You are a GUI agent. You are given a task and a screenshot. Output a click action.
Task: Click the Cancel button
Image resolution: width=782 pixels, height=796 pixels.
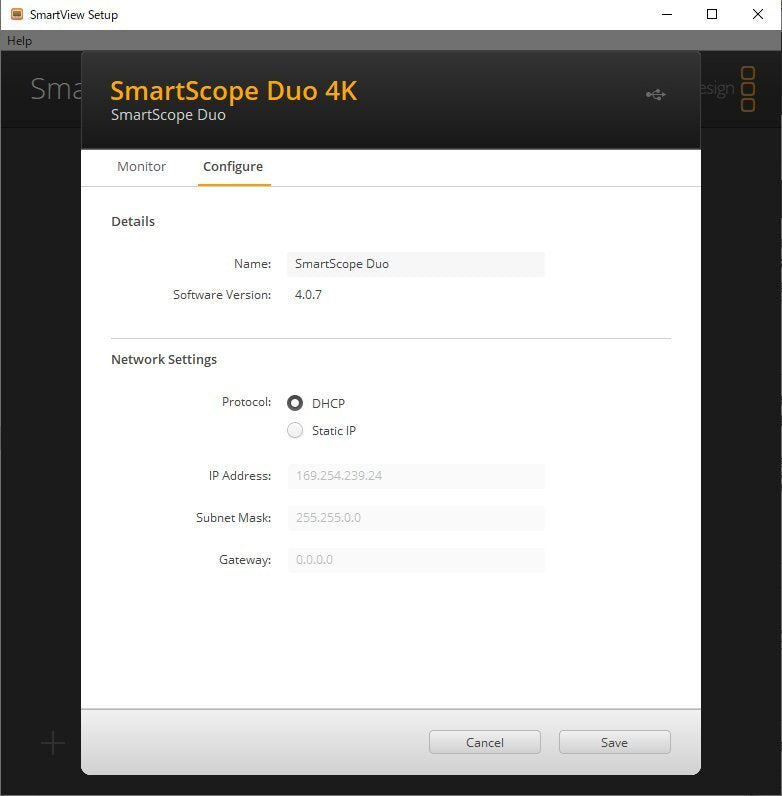485,742
